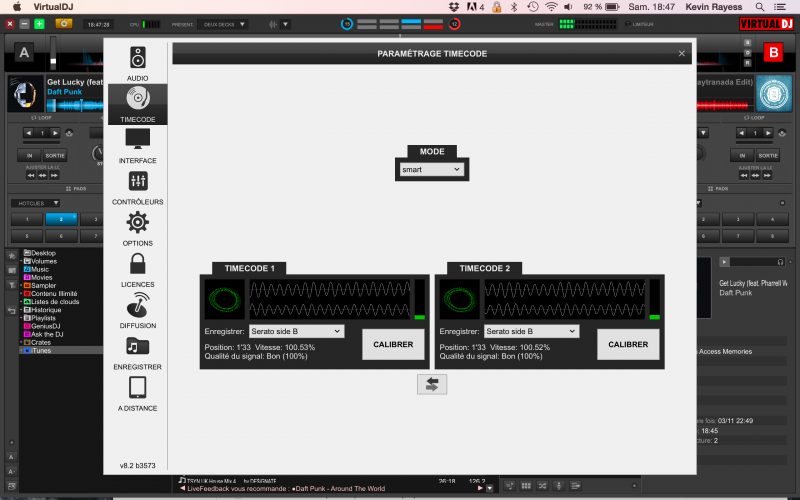Swap timecode inputs with the arrows button
This screenshot has height=500, width=800.
tap(432, 384)
